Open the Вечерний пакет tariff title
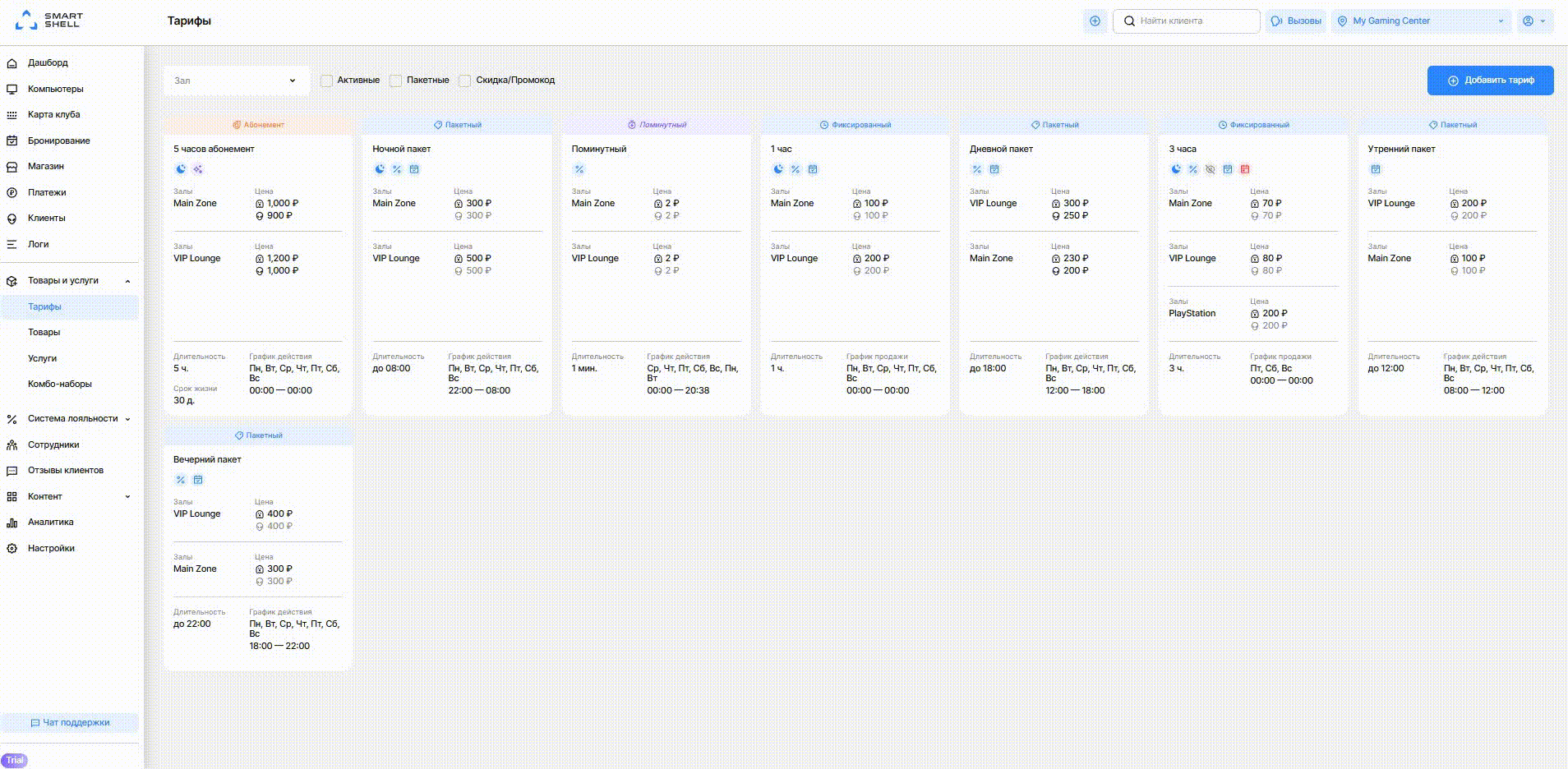The width and height of the screenshot is (1568, 769). pos(207,460)
